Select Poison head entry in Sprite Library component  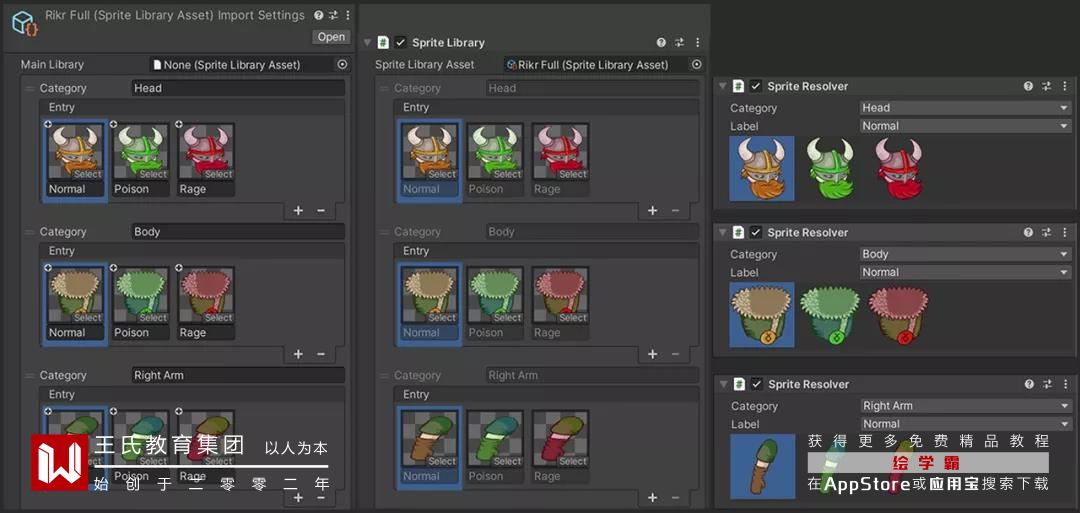coord(495,161)
